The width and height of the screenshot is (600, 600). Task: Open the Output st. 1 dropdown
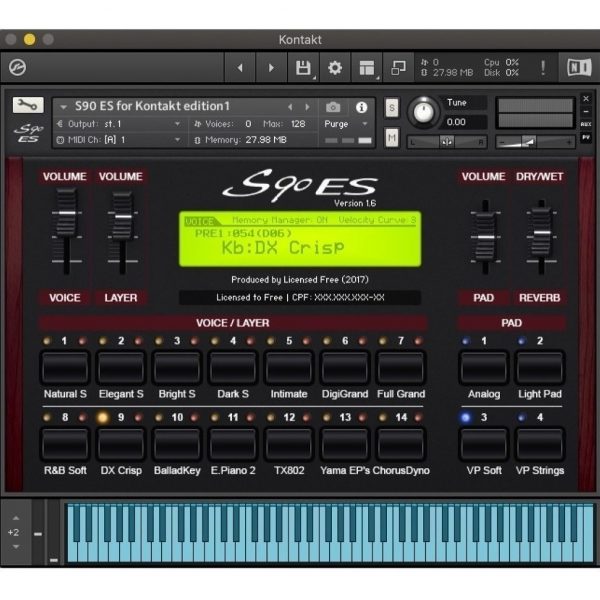click(x=119, y=124)
